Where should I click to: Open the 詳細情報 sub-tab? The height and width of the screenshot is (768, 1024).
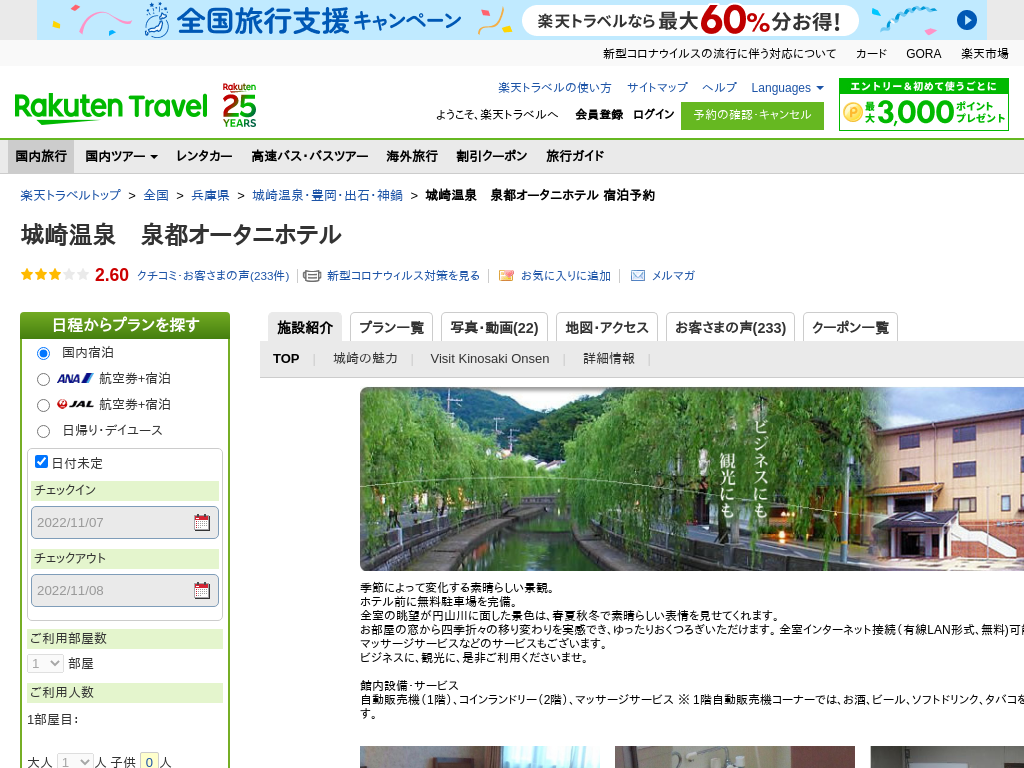pos(609,359)
